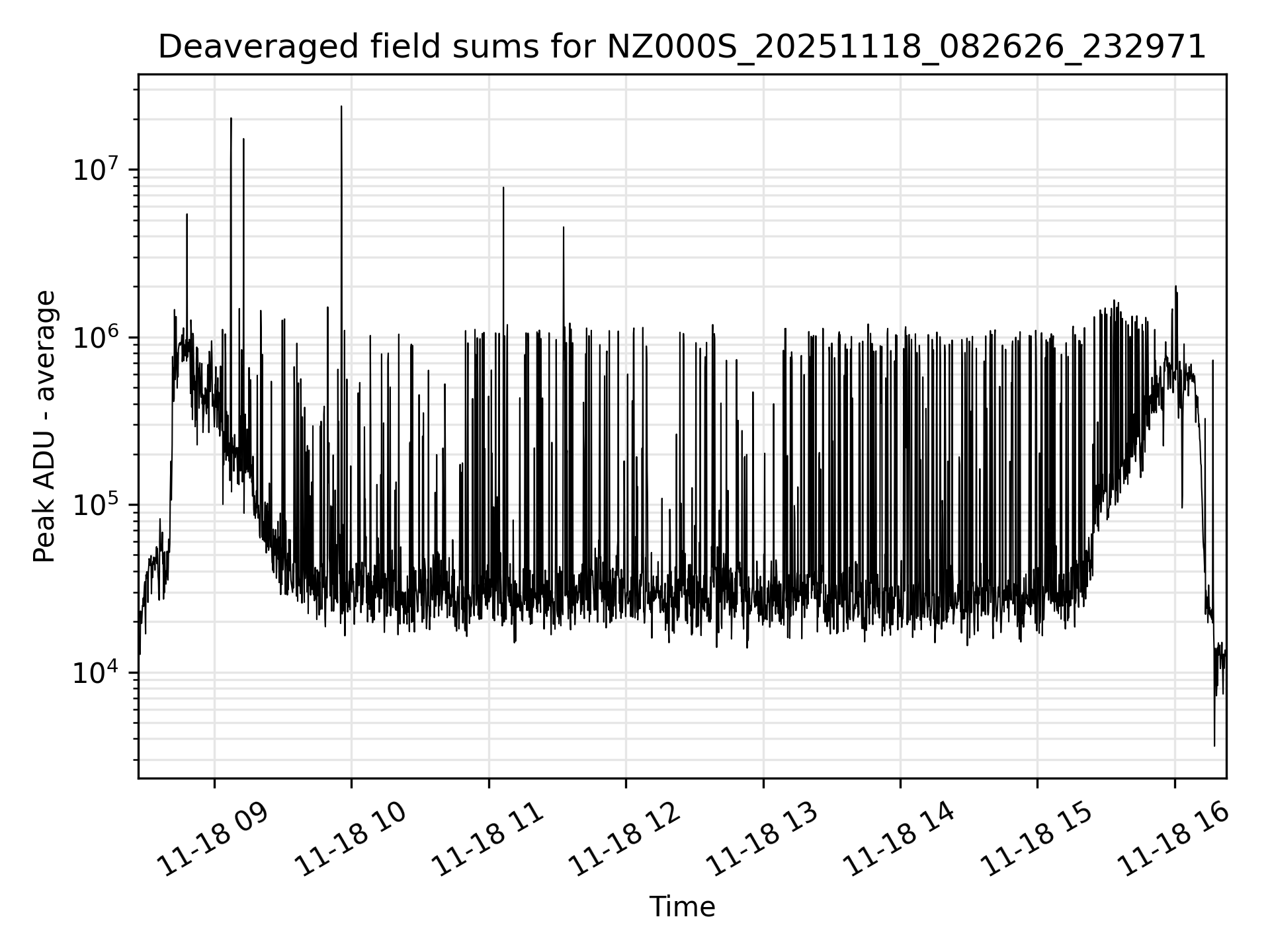Click the '11-18 10' x-axis tick label
The height and width of the screenshot is (952, 1270).
351,840
